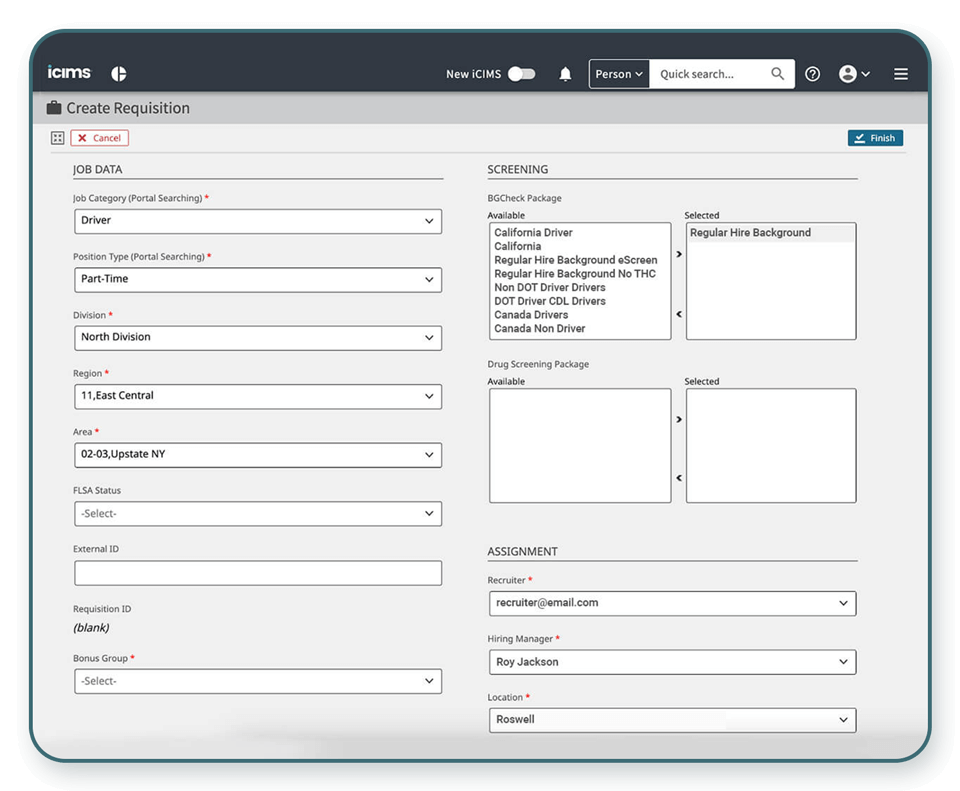This screenshot has height=791, width=960.
Task: Open the notifications bell
Action: (x=565, y=74)
